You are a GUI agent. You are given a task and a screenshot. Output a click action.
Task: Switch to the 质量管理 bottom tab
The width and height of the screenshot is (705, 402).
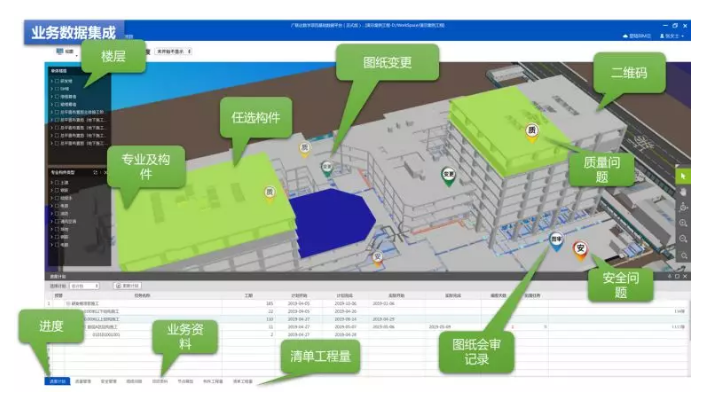coord(82,381)
